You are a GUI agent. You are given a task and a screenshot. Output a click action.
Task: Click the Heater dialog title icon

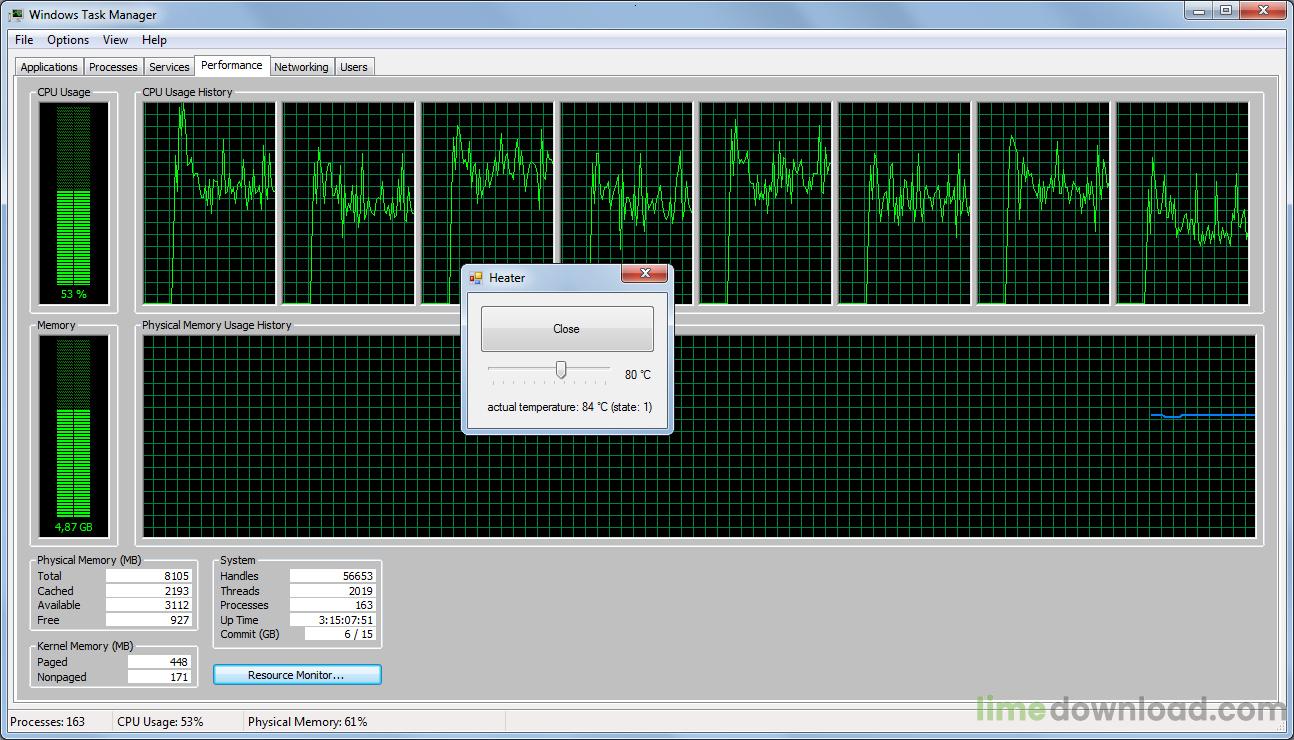coord(476,278)
